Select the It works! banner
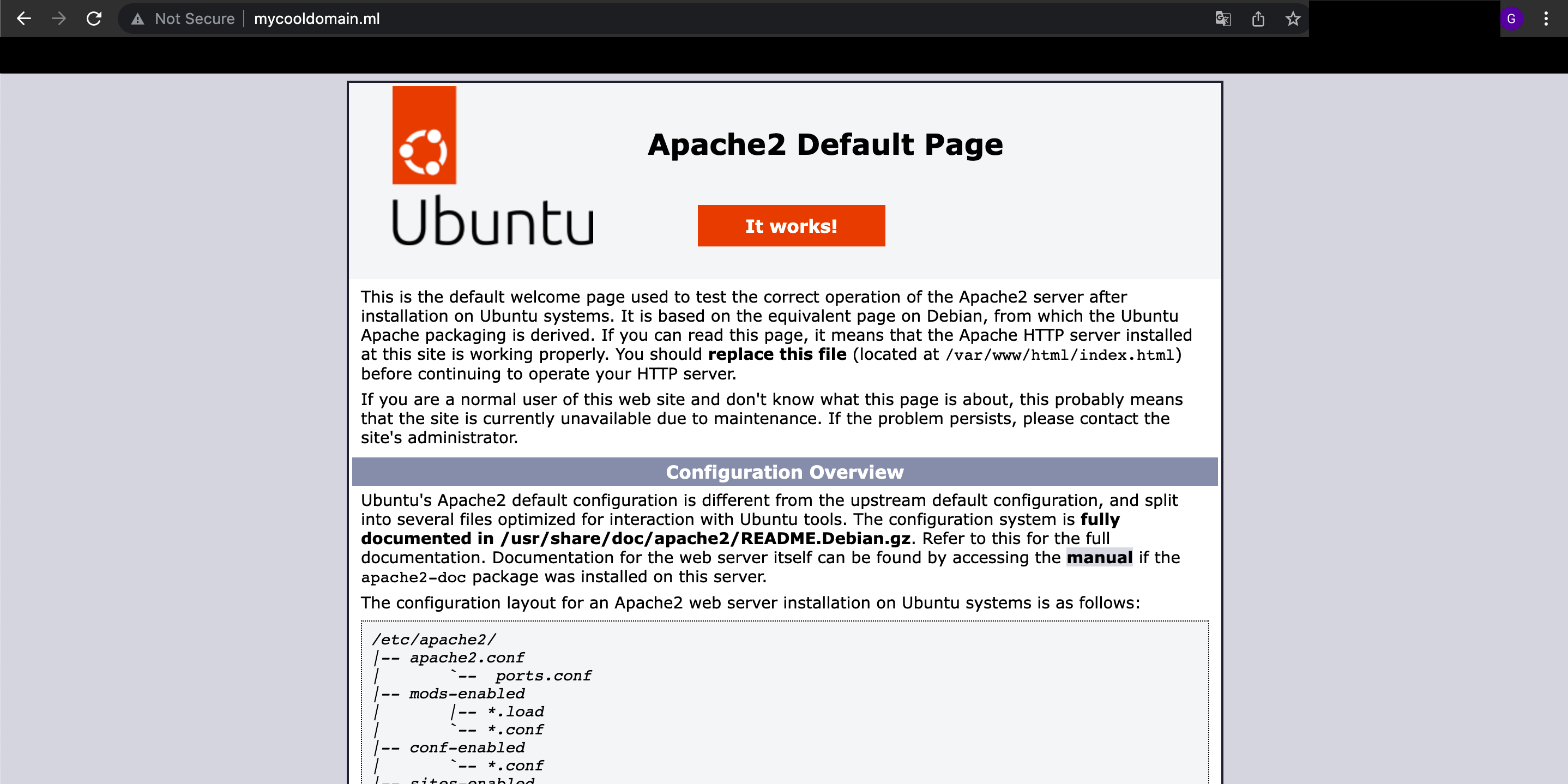Image resolution: width=1568 pixels, height=784 pixels. [x=791, y=226]
